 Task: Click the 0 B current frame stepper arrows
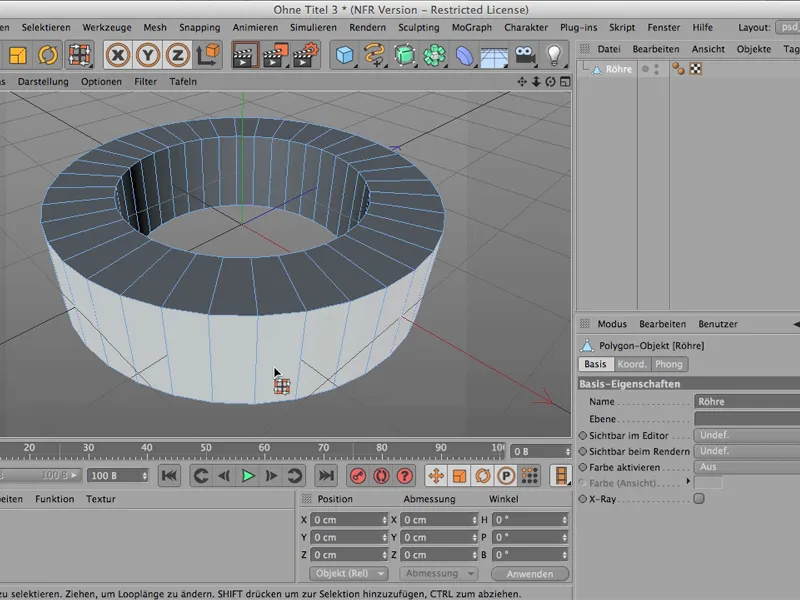tap(567, 452)
